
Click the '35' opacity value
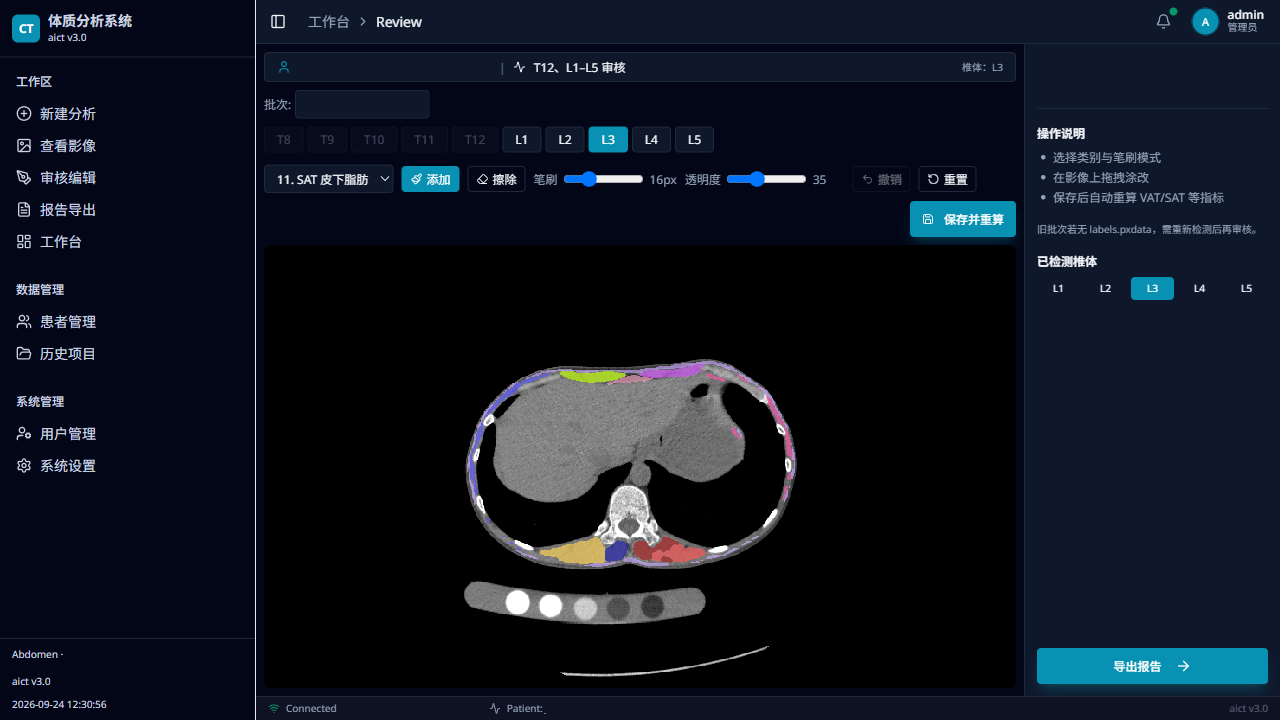[x=819, y=180]
